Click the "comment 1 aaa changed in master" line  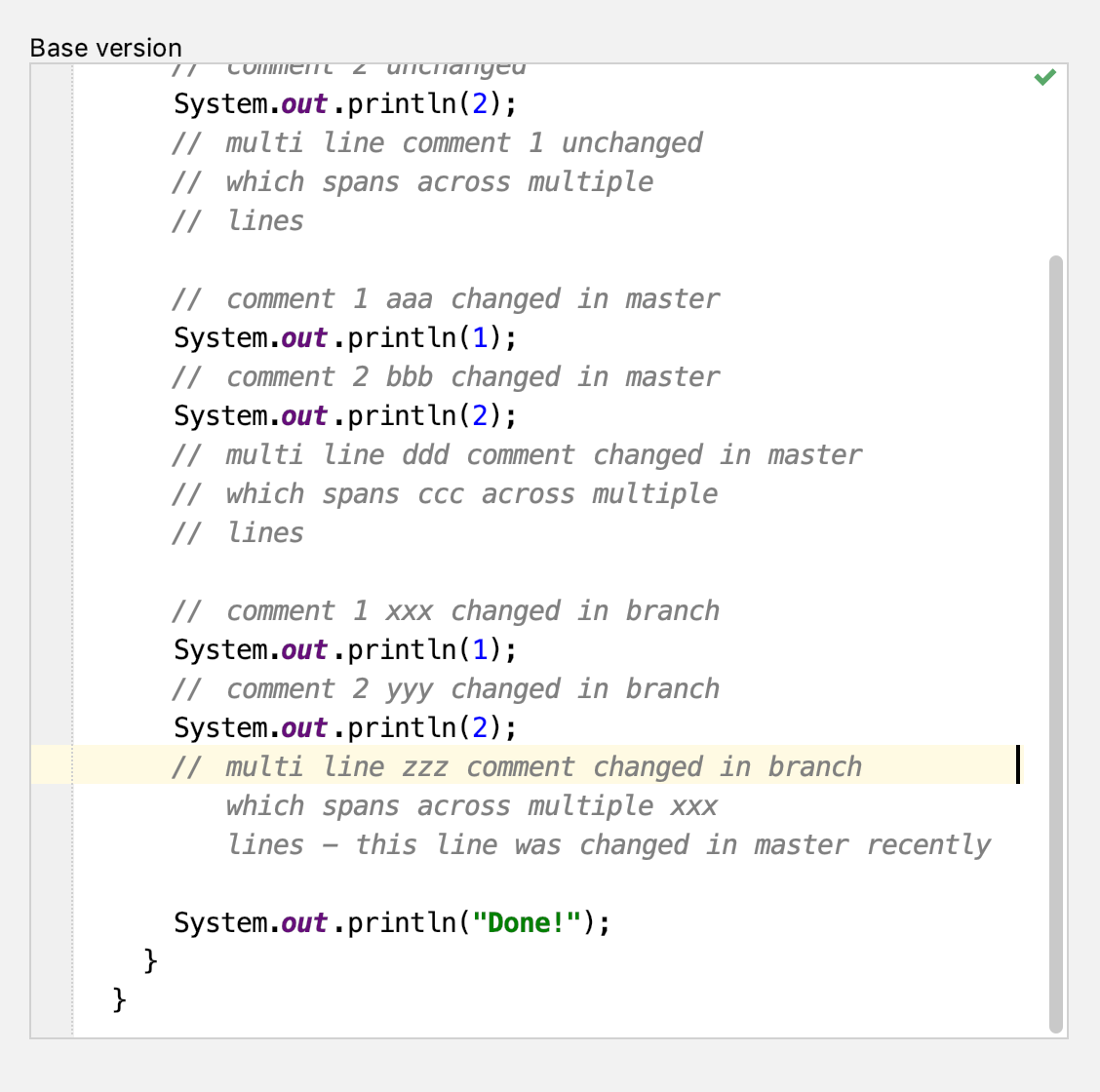pyautogui.click(x=473, y=299)
